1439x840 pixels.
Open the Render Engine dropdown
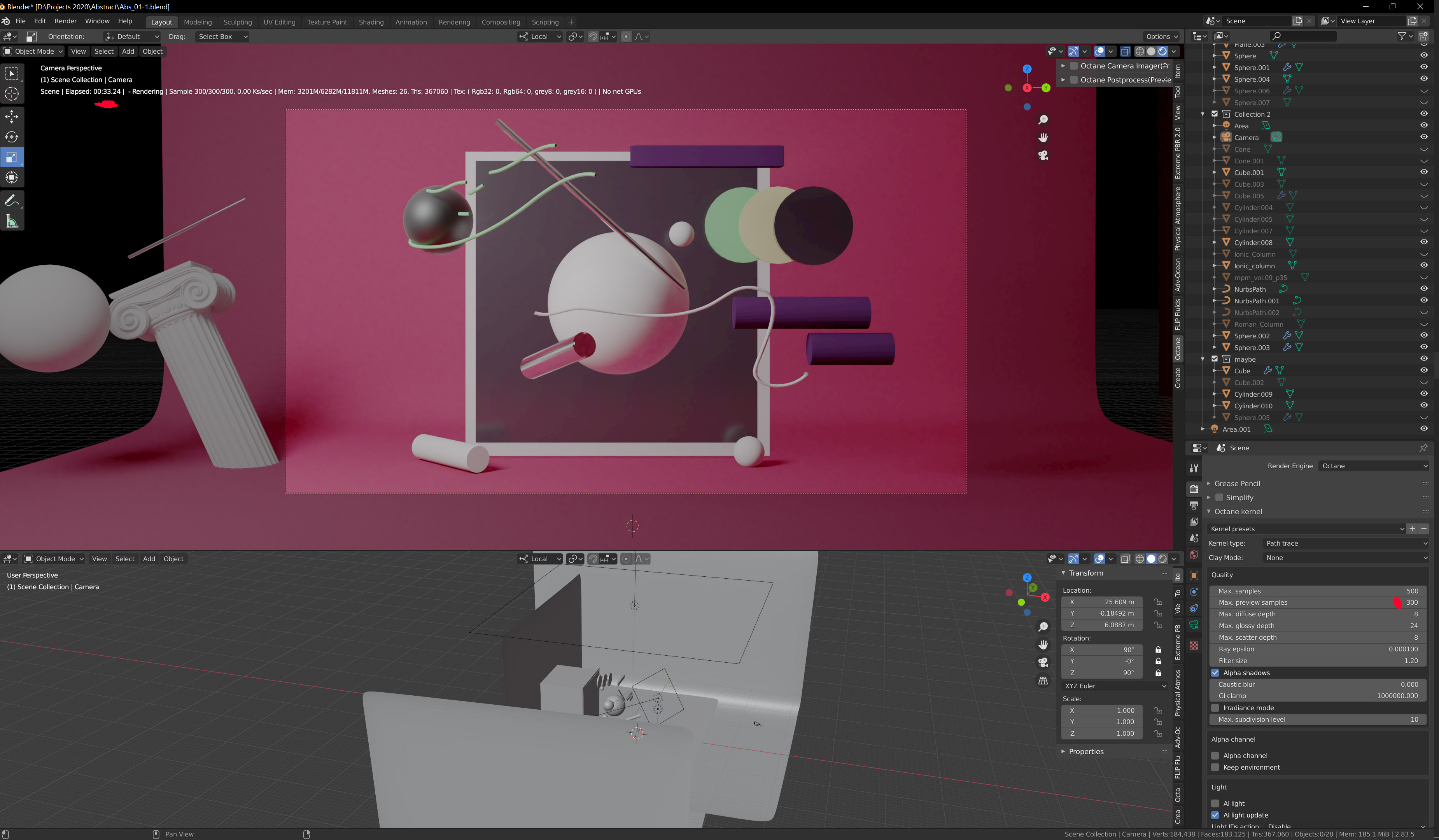click(x=1374, y=466)
